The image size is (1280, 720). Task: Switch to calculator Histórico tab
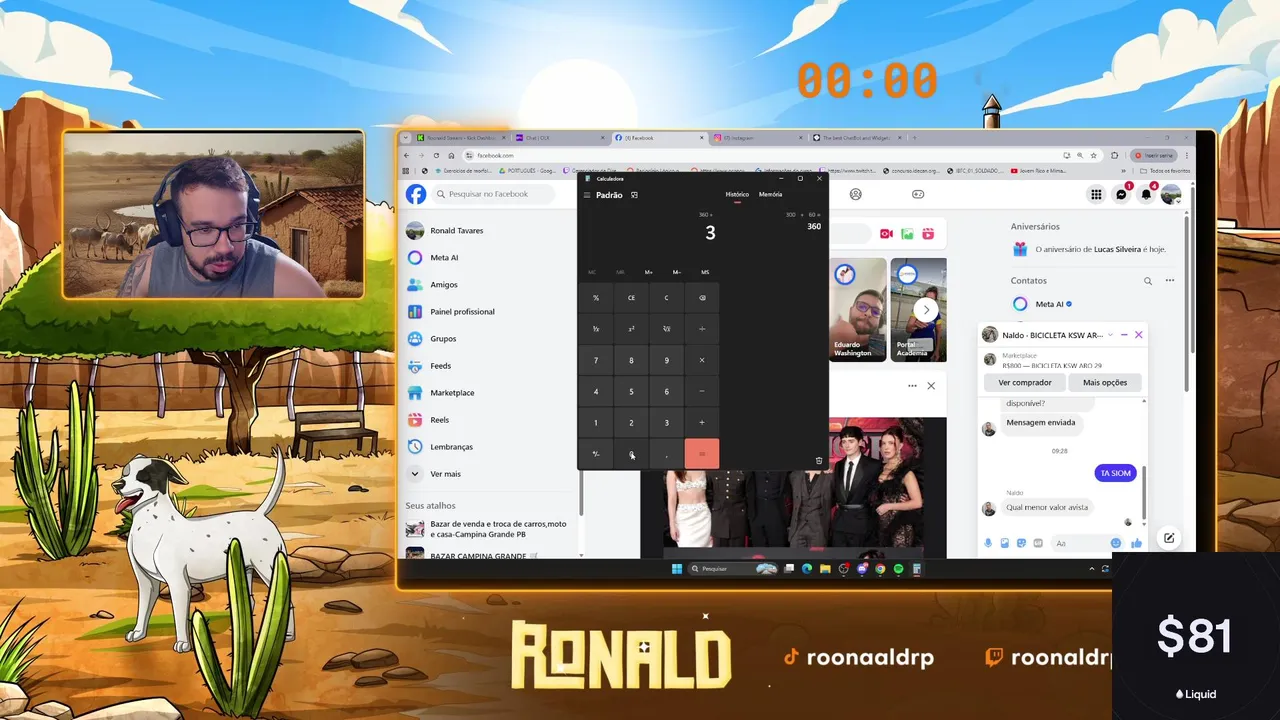(x=737, y=195)
